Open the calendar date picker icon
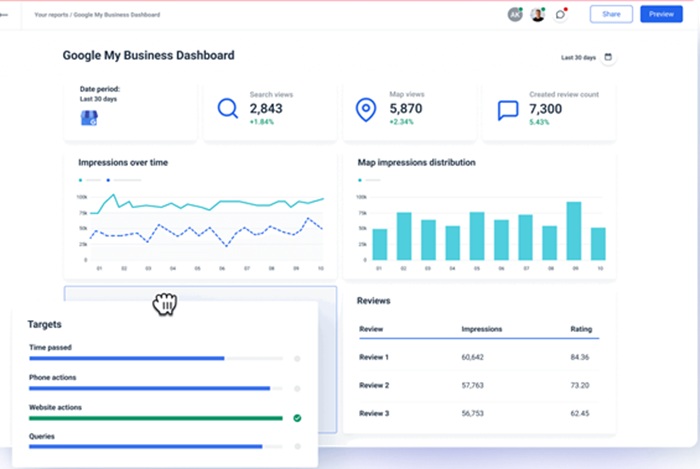Screen dimensions: 700x469 [x=608, y=57]
